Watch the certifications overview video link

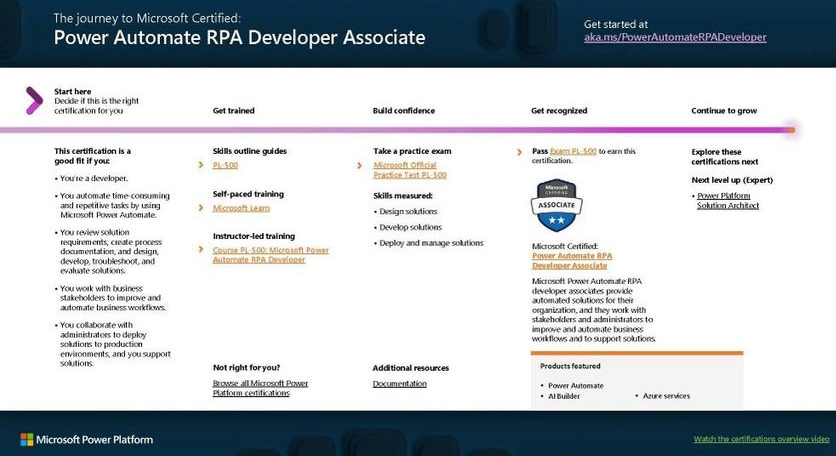point(761,439)
